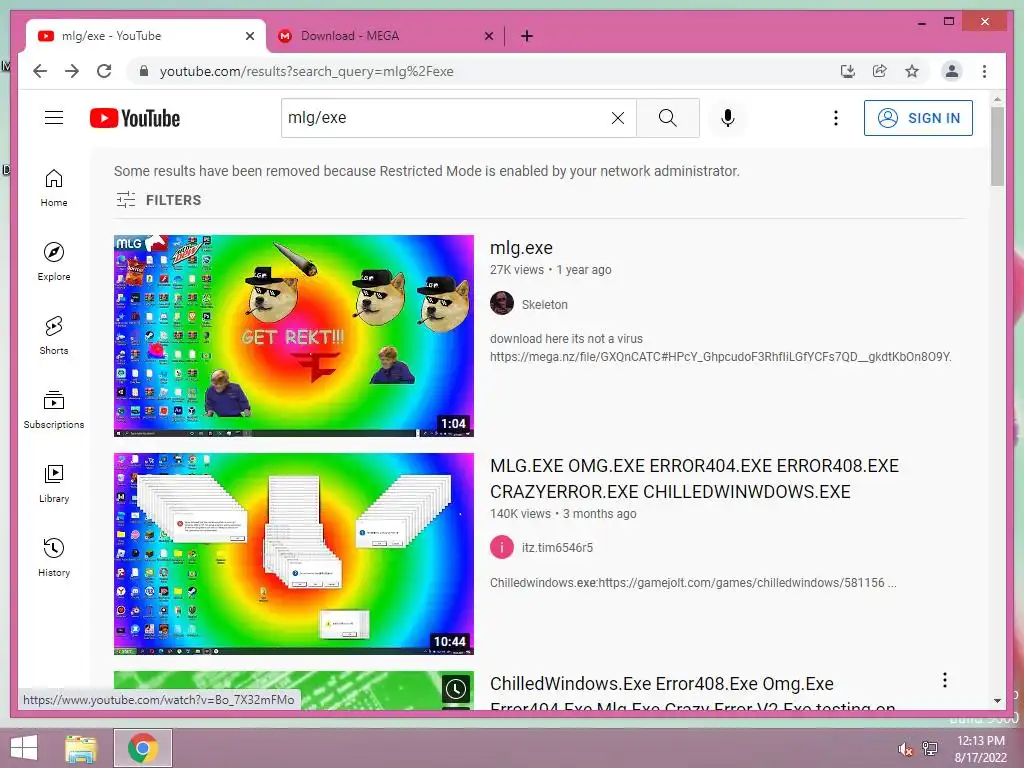1024x768 pixels.
Task: Clear the search box with the X
Action: click(617, 118)
